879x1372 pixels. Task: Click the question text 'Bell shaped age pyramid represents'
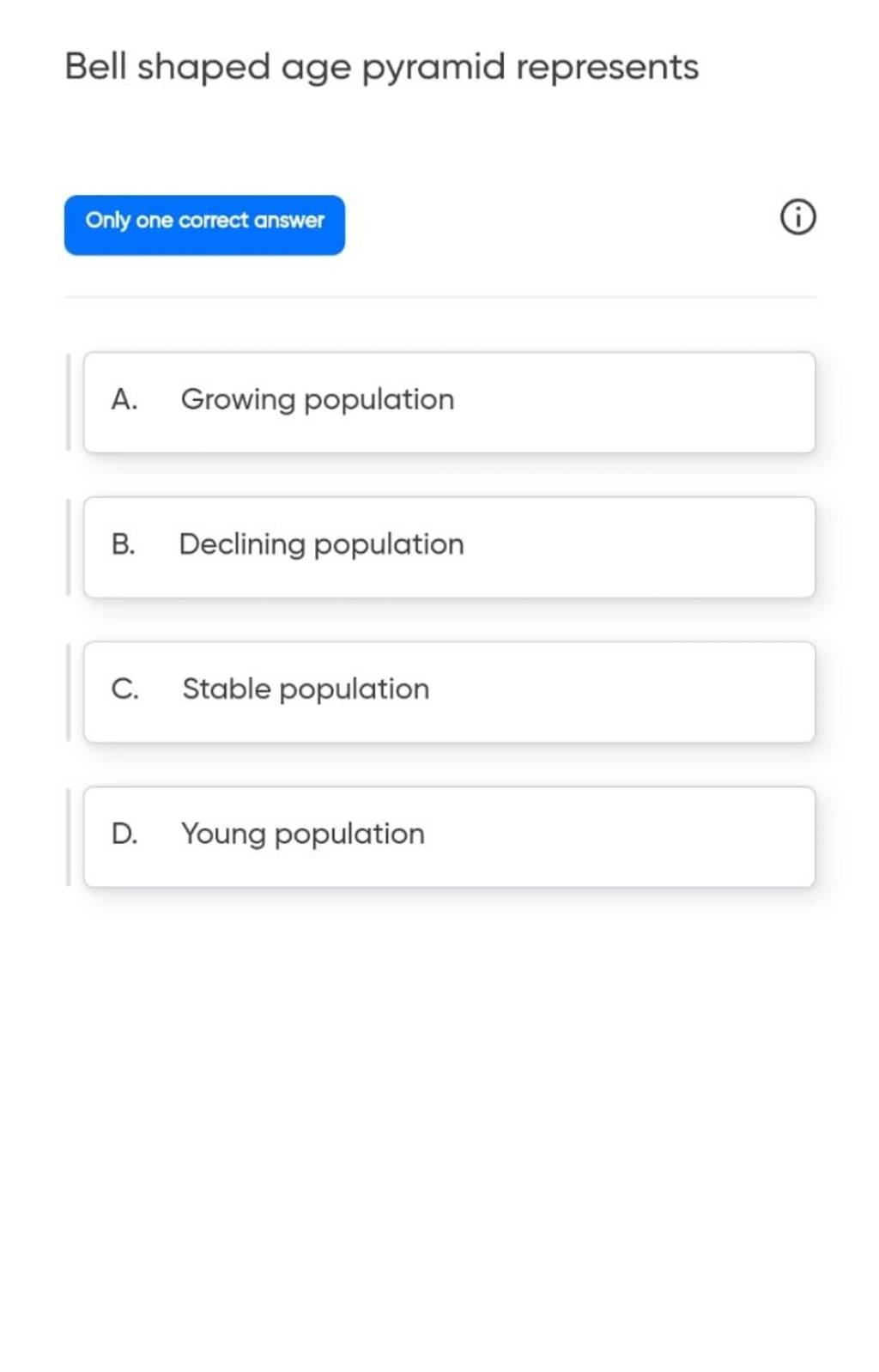pos(382,67)
